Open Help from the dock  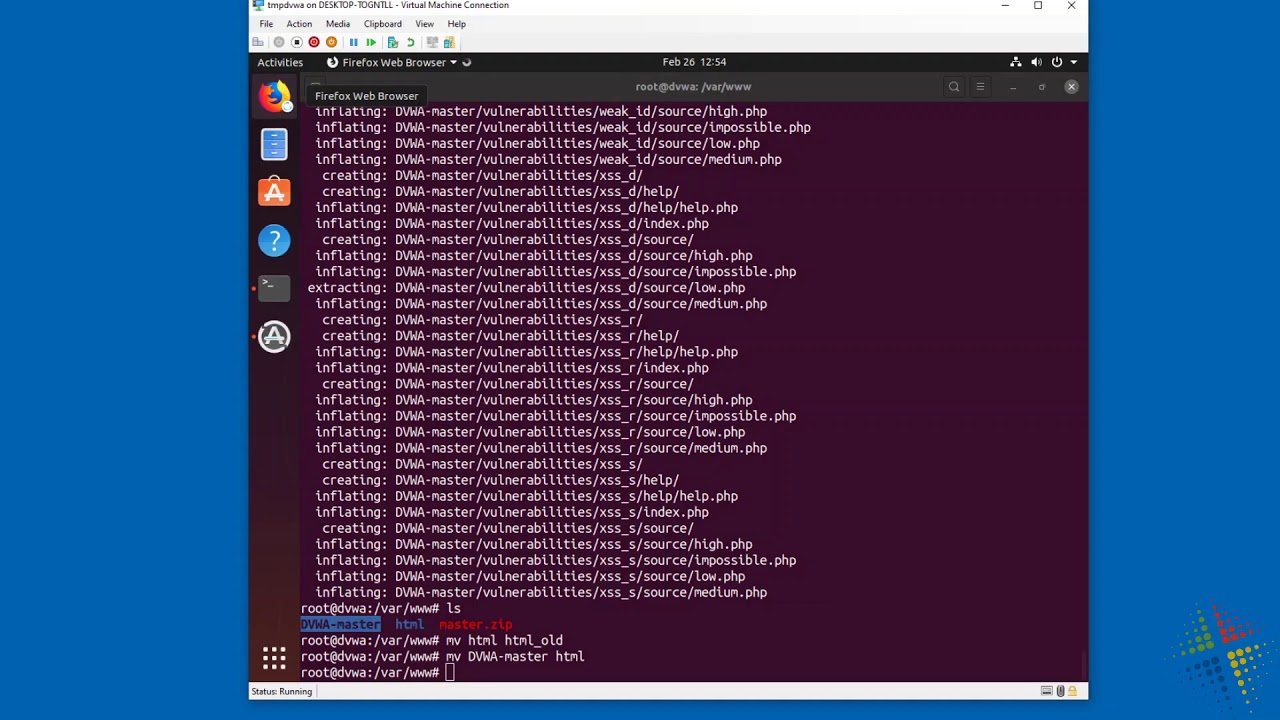(274, 240)
